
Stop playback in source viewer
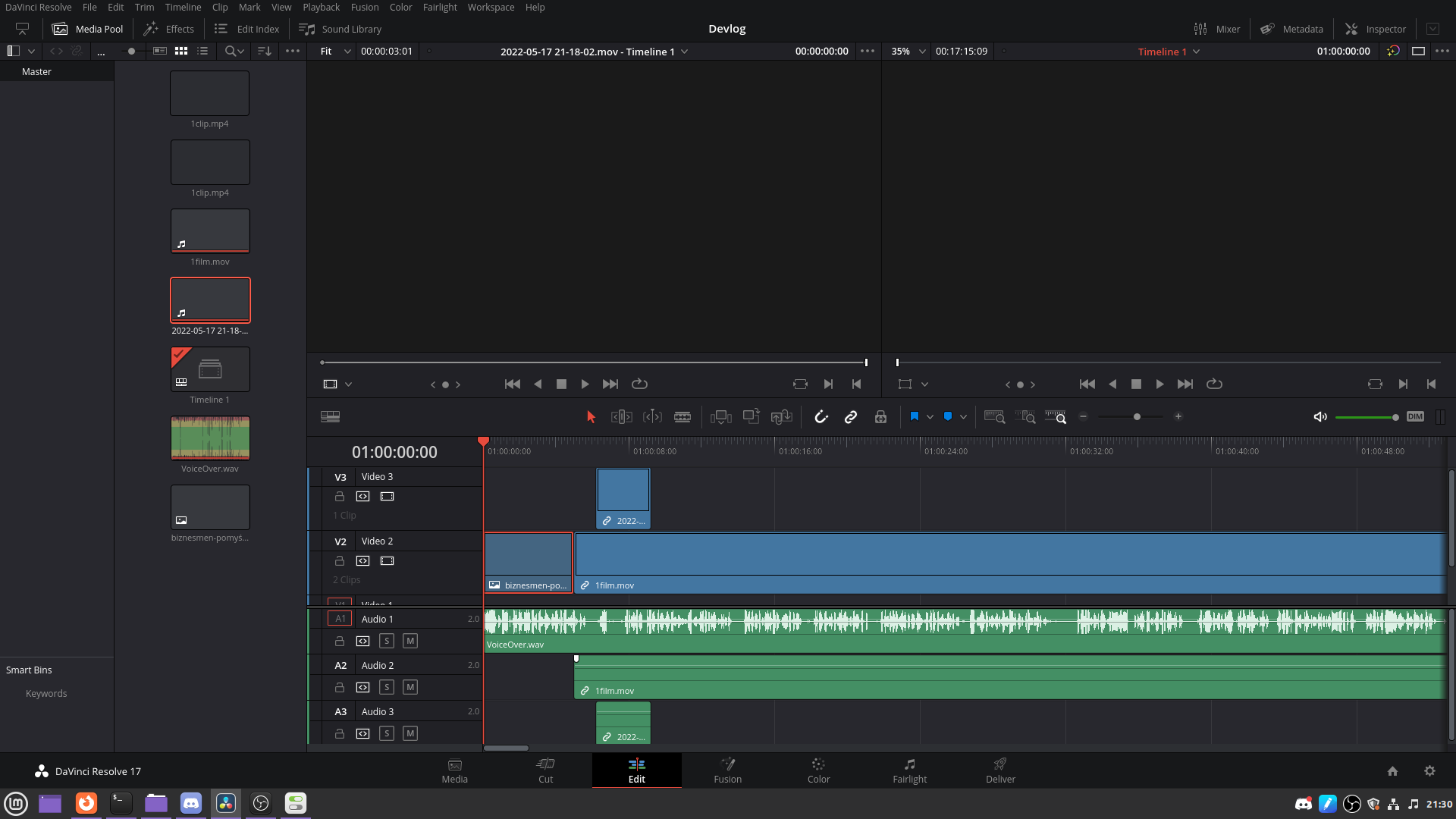pyautogui.click(x=561, y=384)
